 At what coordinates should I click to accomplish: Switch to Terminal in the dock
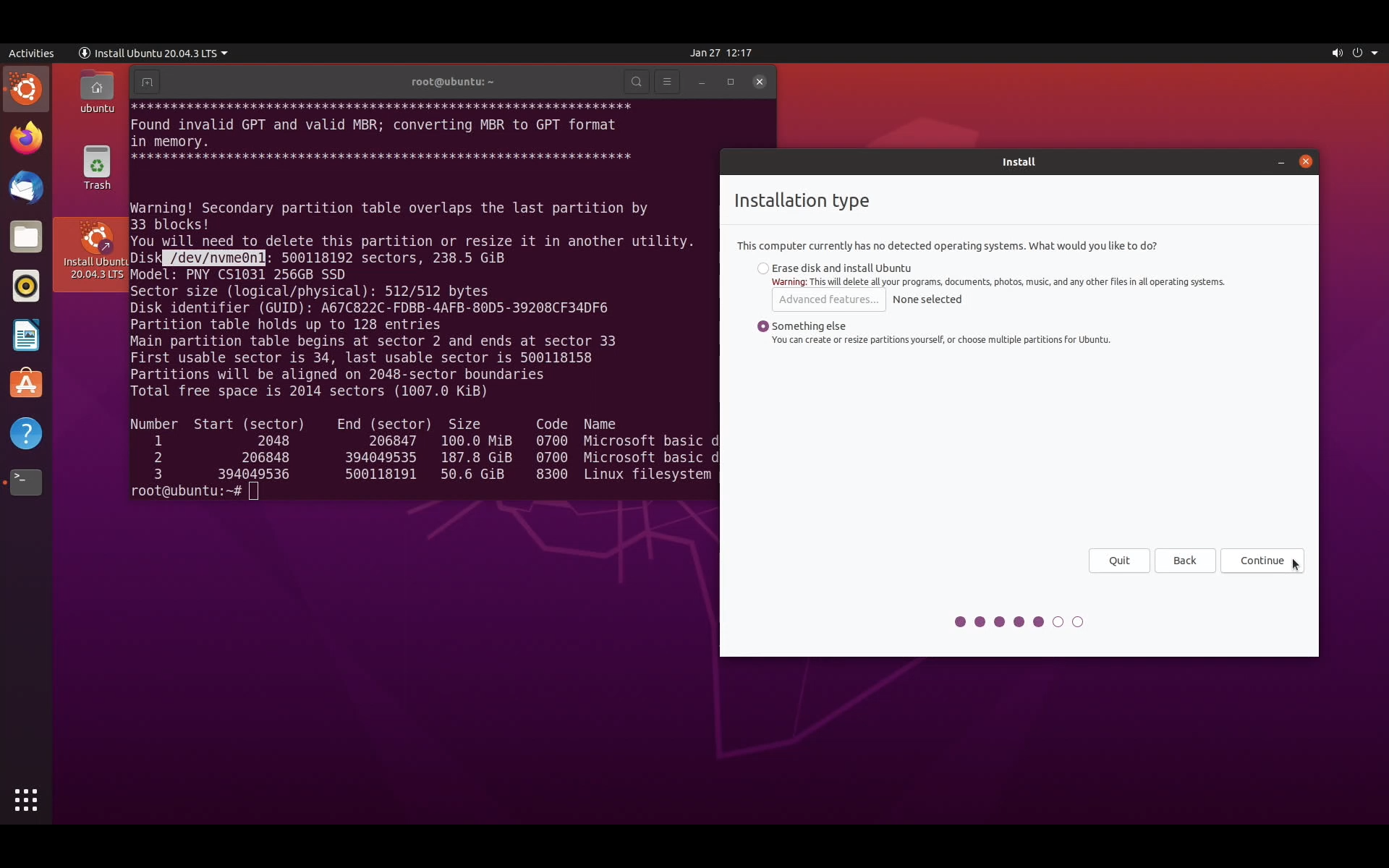click(x=26, y=482)
